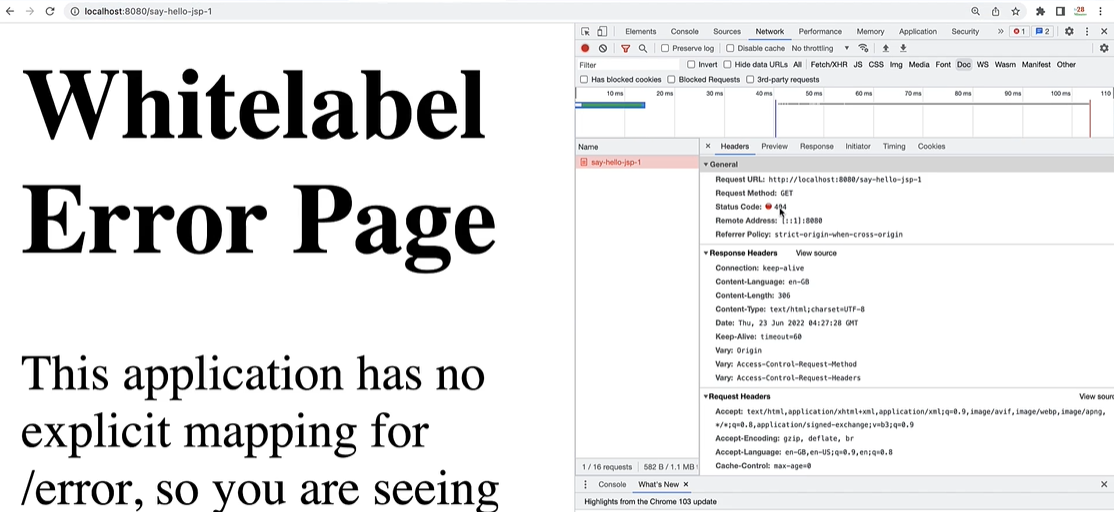Screen dimensions: 1114x512
Task: Enable the Disable cache checkbox
Action: tap(730, 48)
